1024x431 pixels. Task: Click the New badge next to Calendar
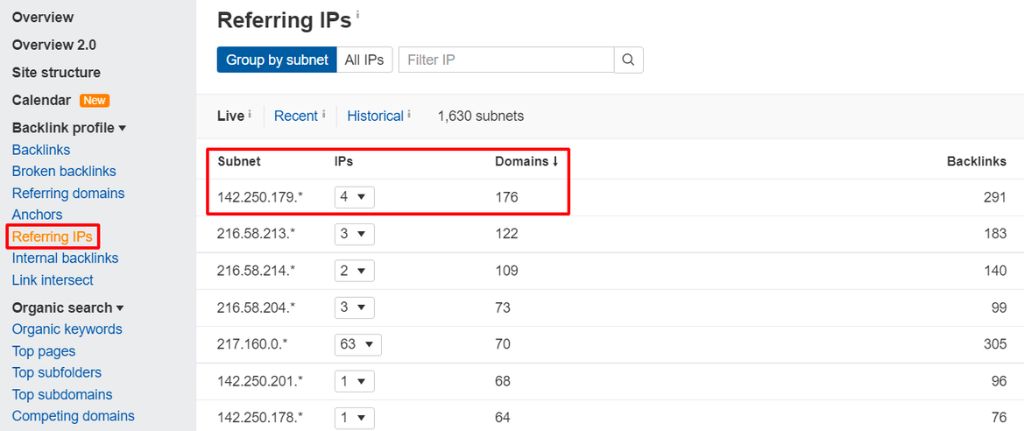pyautogui.click(x=95, y=101)
